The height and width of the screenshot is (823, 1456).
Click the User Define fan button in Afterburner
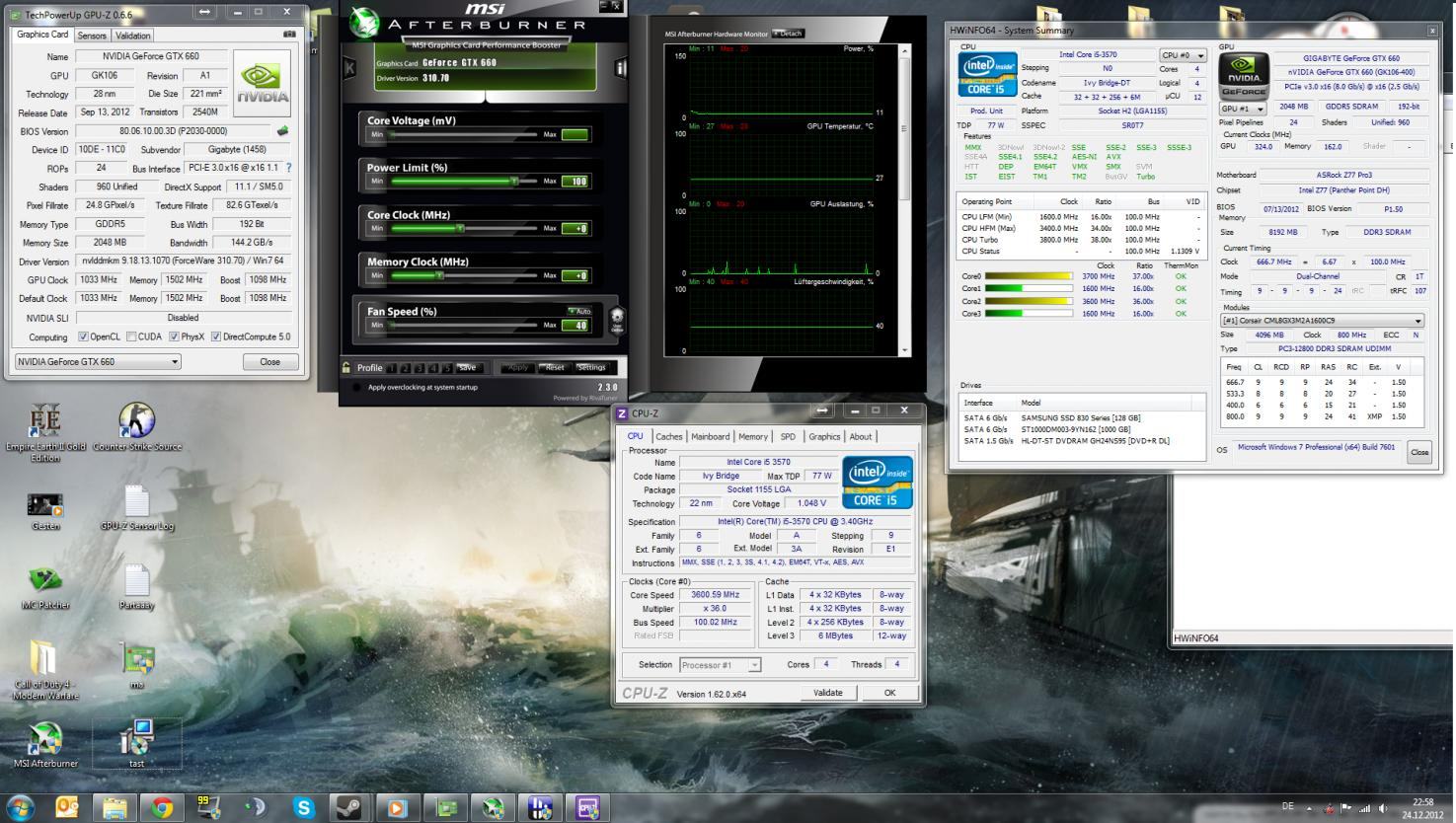[616, 321]
